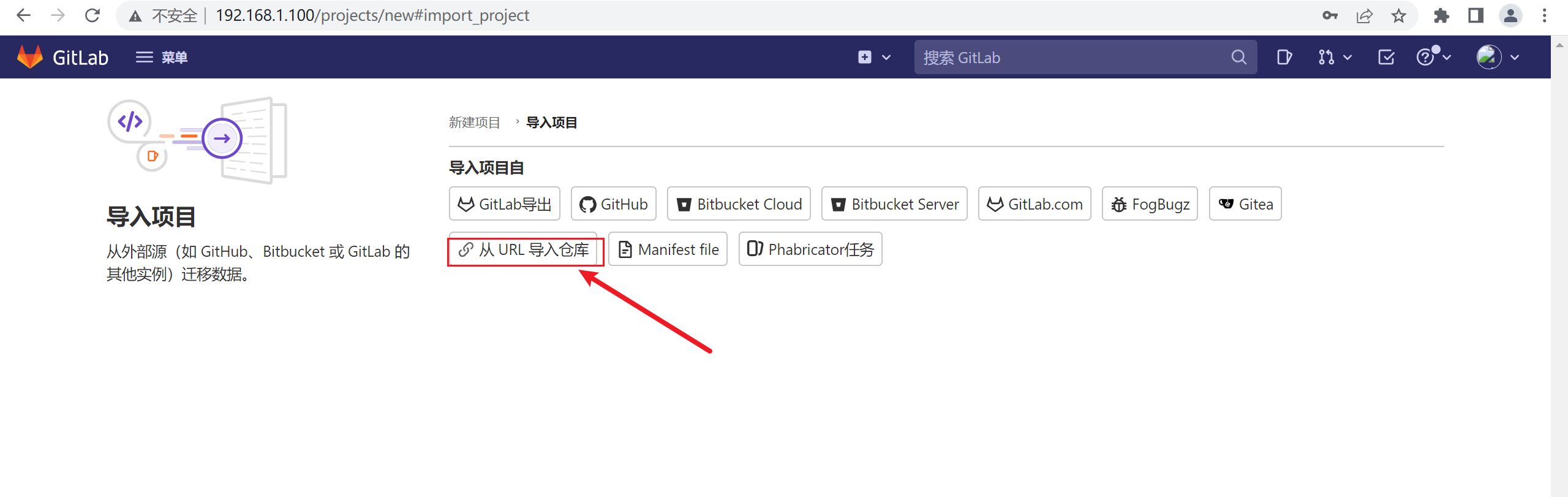Expand the help question mark menu
The height and width of the screenshot is (497, 1568).
coord(1434,57)
